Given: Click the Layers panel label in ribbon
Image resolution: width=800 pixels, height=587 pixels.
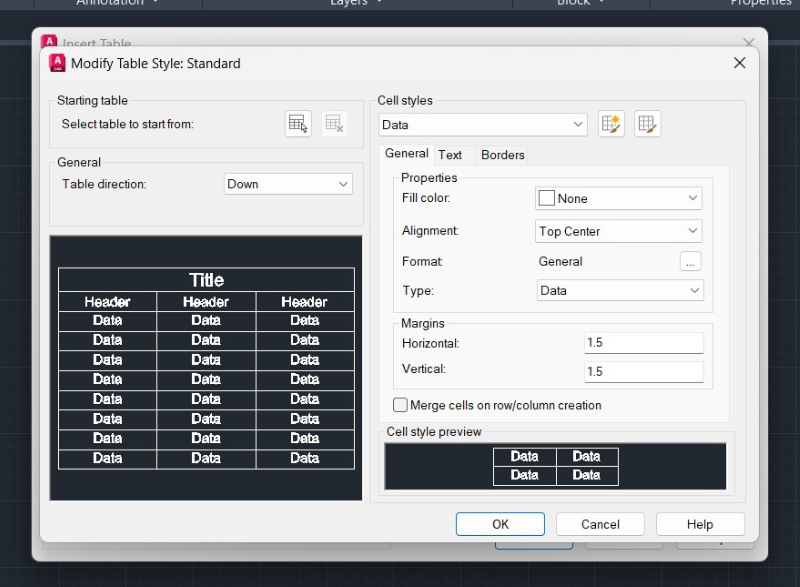Looking at the screenshot, I should (x=349, y=3).
